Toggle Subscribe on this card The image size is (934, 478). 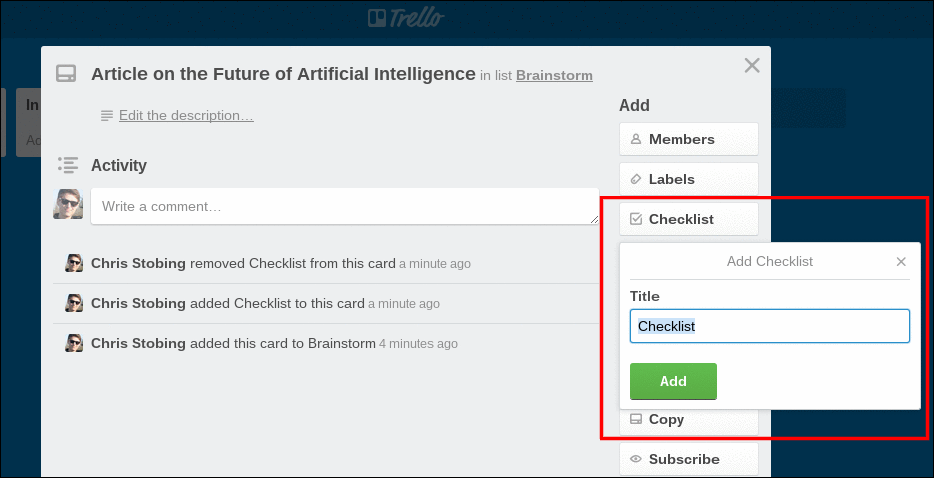coord(688,459)
